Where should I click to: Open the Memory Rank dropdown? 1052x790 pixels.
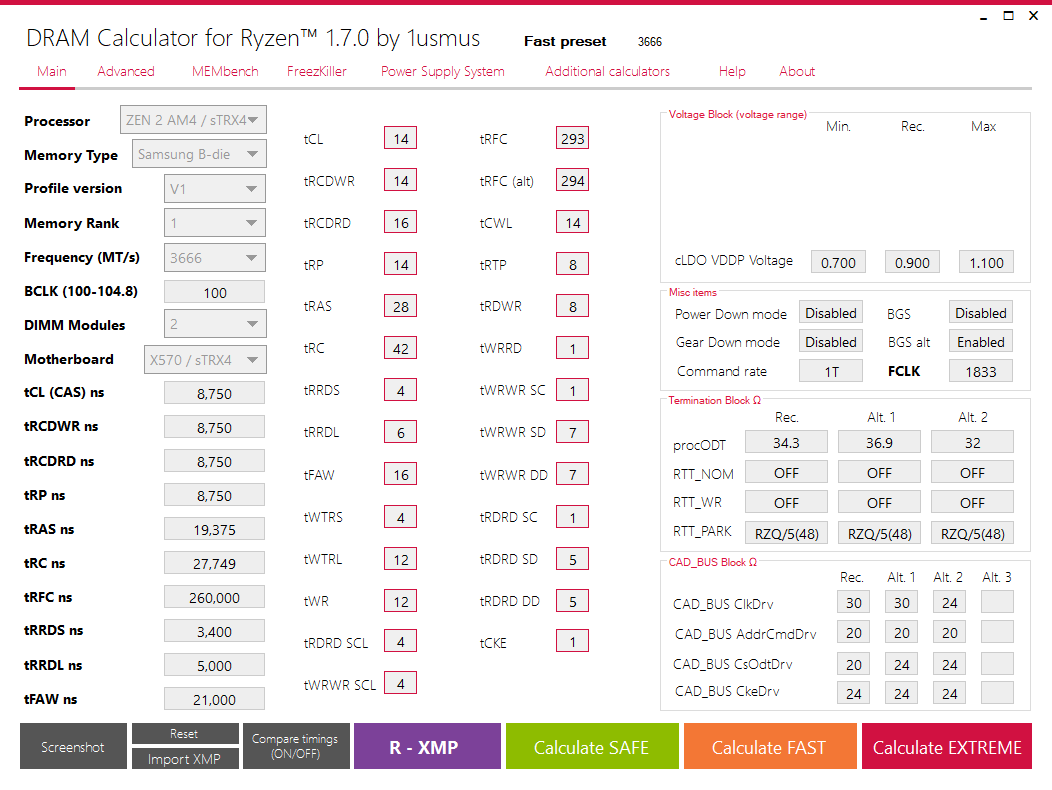tap(215, 223)
